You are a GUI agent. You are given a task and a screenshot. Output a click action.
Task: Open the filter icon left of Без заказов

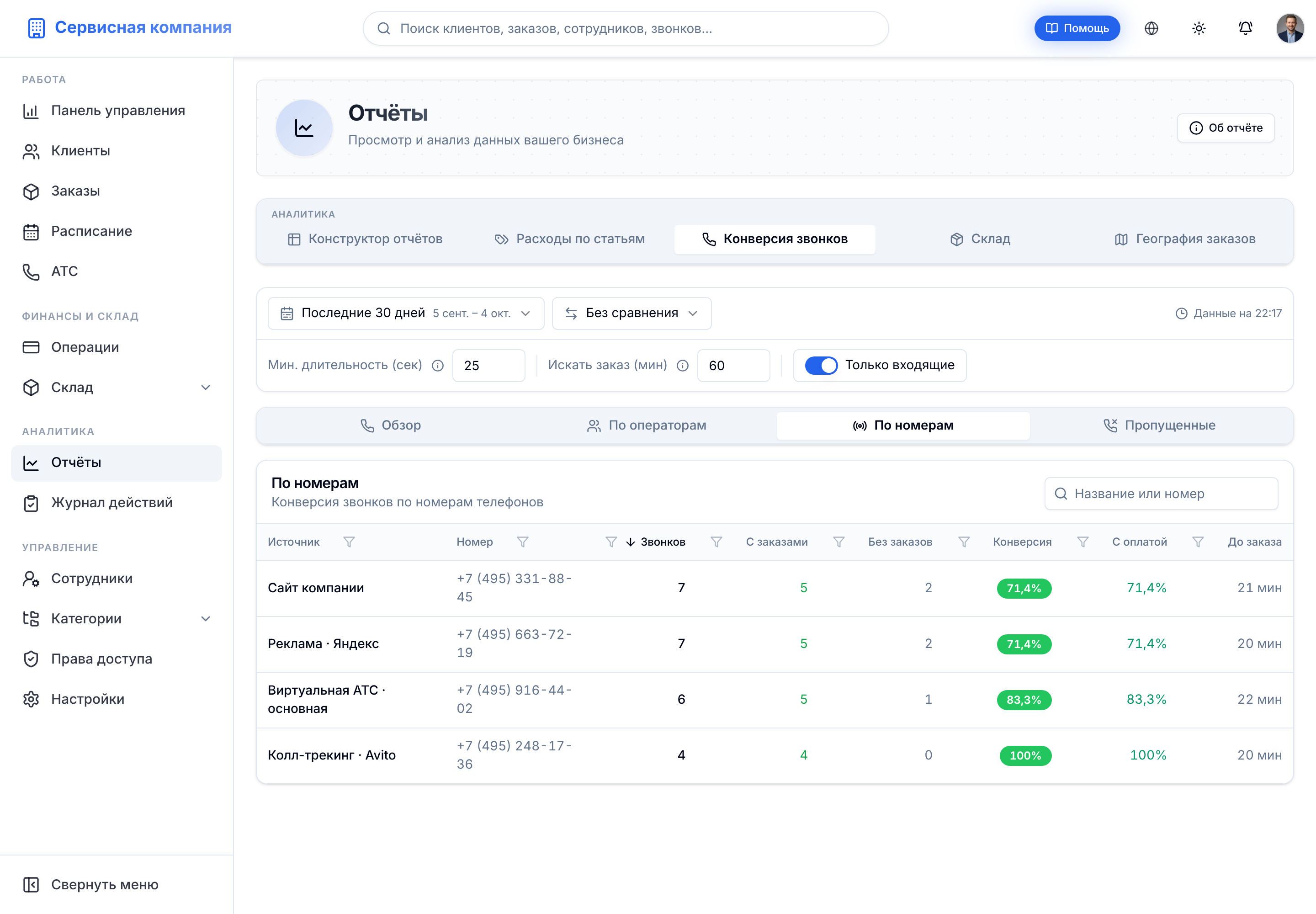[838, 542]
